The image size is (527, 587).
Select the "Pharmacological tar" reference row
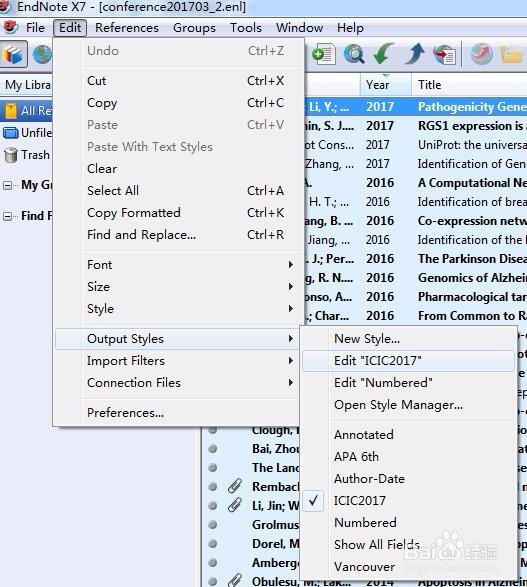click(x=416, y=297)
